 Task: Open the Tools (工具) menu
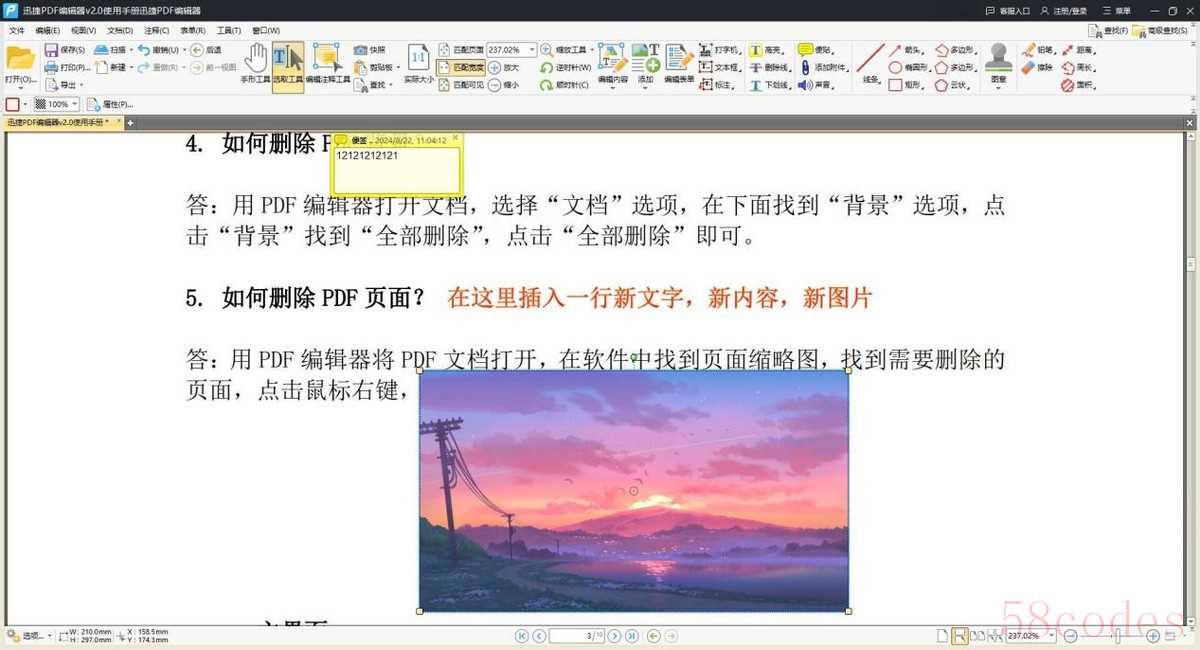click(x=228, y=31)
